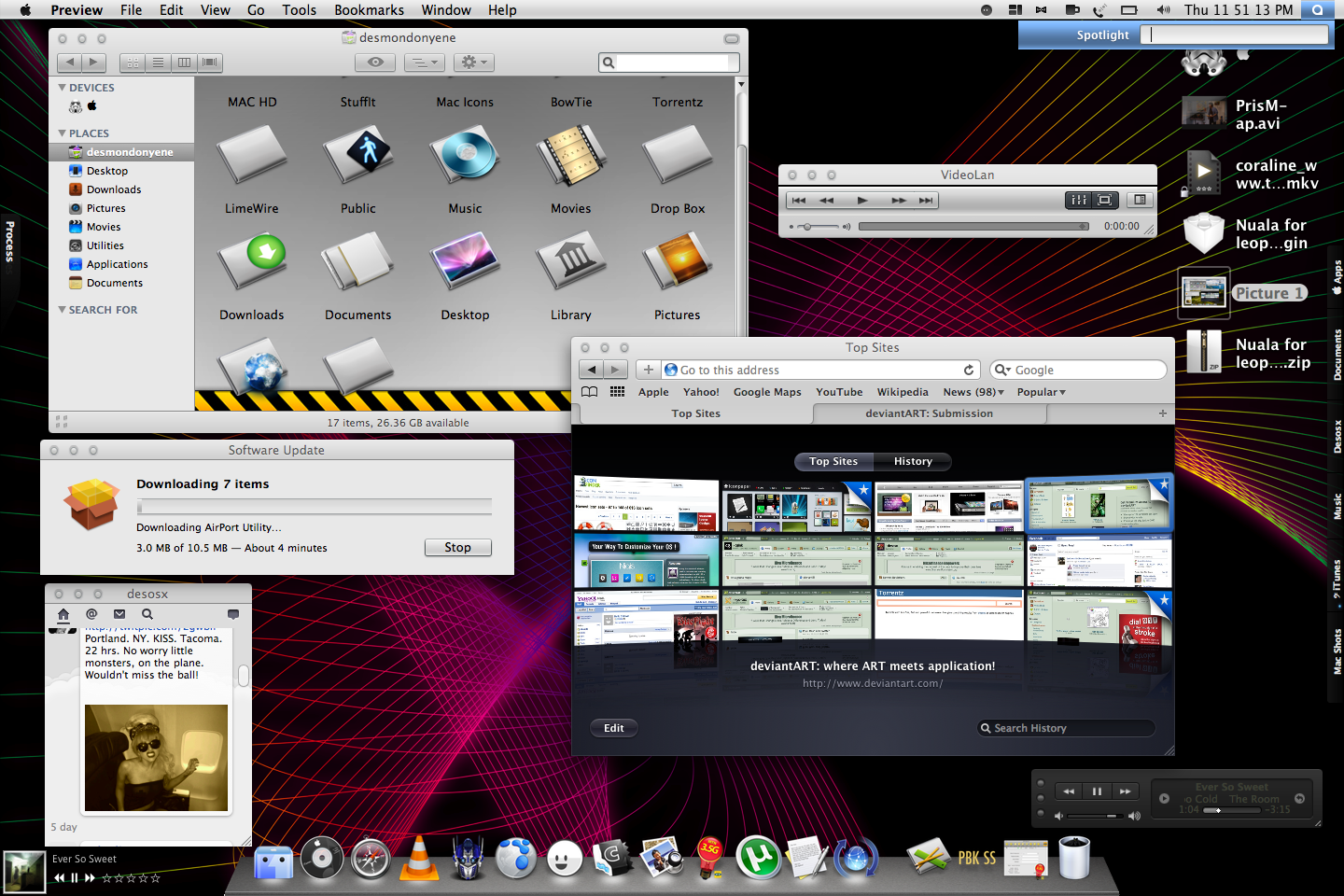Select the Public folder icon in Finder

pyautogui.click(x=358, y=155)
